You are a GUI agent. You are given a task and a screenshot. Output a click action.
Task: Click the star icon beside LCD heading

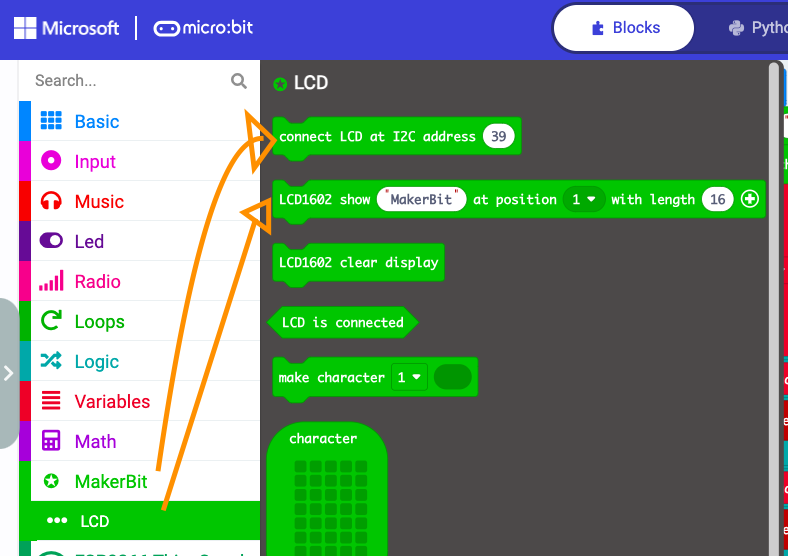click(280, 84)
